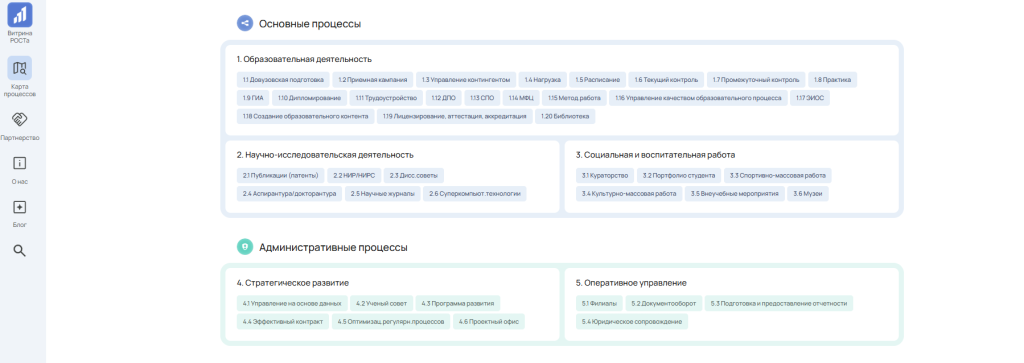This screenshot has width=1024, height=363.
Task: Open 2.3 Дисс.советы
Action: (x=413, y=176)
